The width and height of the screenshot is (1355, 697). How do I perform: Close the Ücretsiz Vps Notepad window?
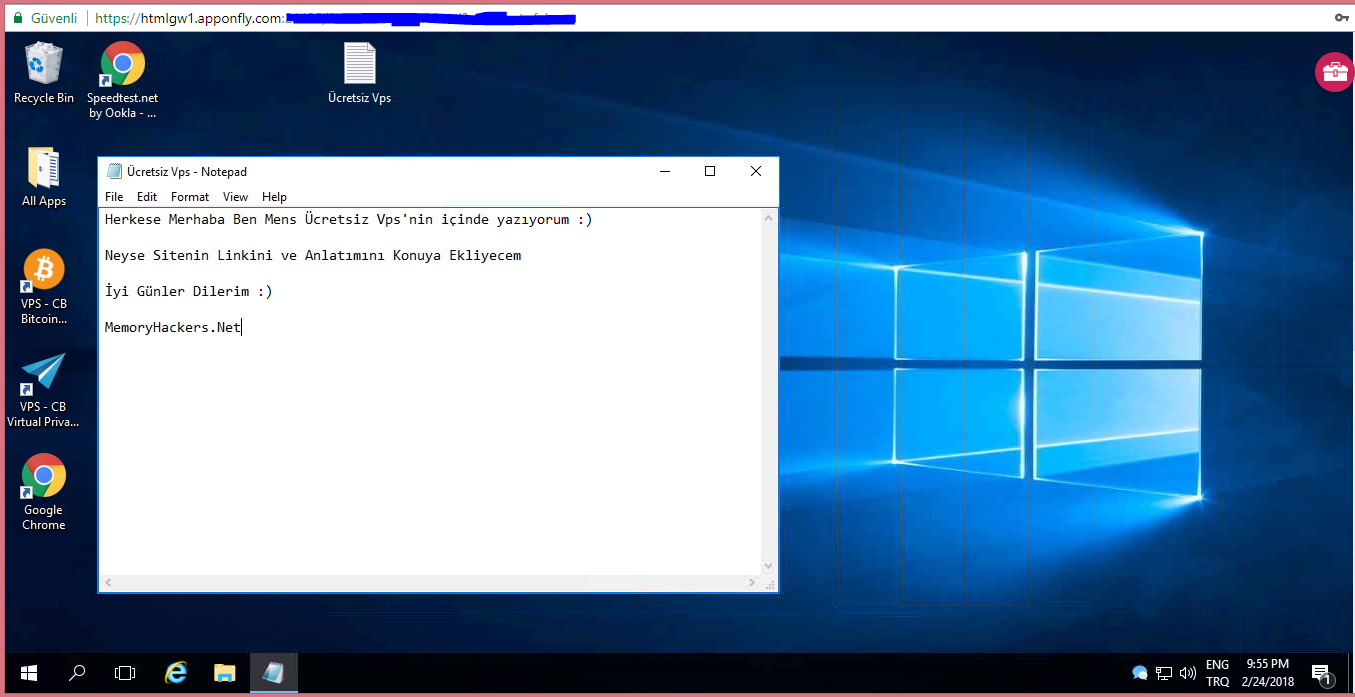756,171
